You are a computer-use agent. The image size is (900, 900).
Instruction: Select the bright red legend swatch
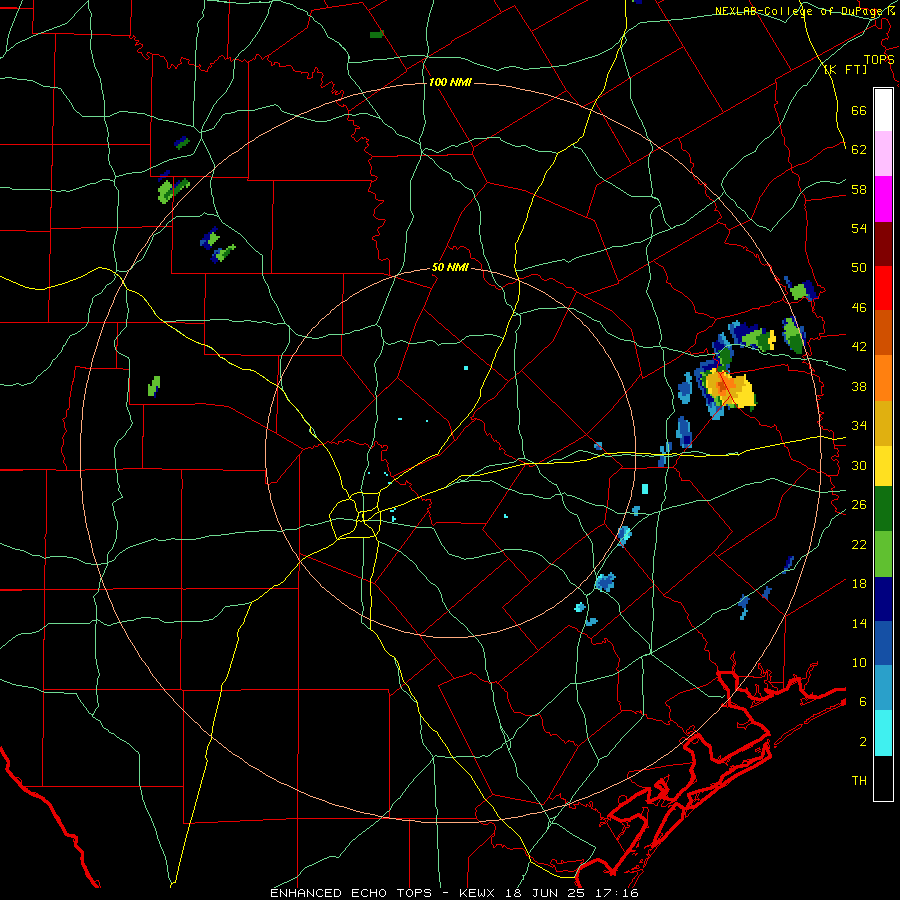(883, 288)
